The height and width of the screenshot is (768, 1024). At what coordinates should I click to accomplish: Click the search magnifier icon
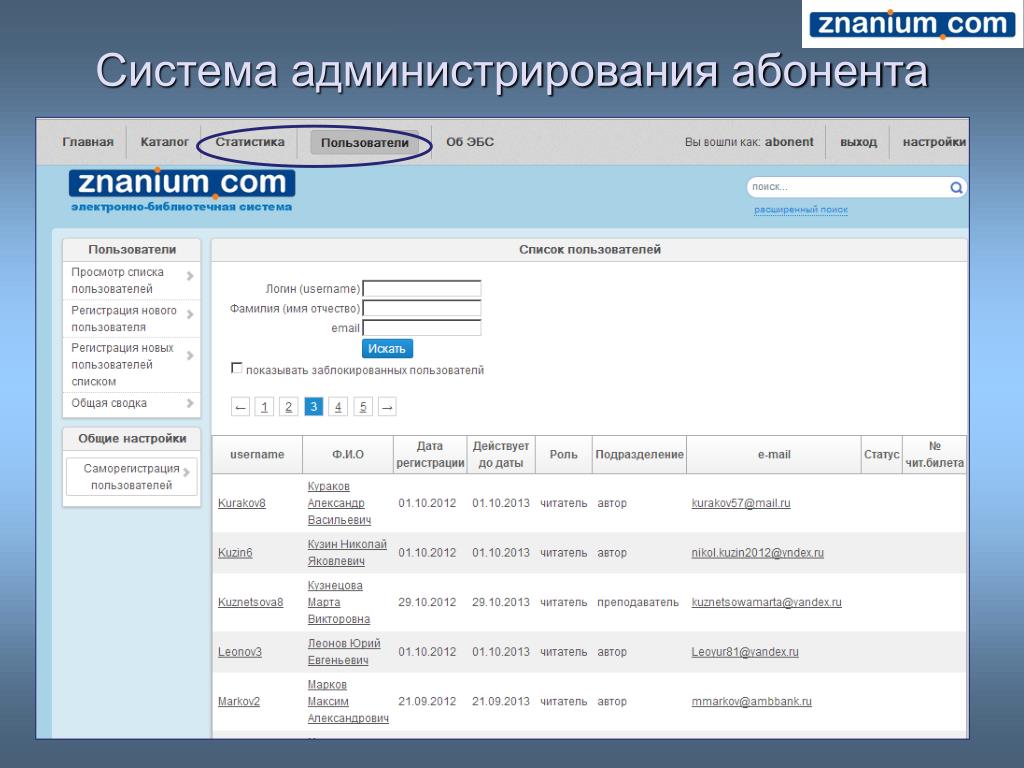click(x=956, y=187)
